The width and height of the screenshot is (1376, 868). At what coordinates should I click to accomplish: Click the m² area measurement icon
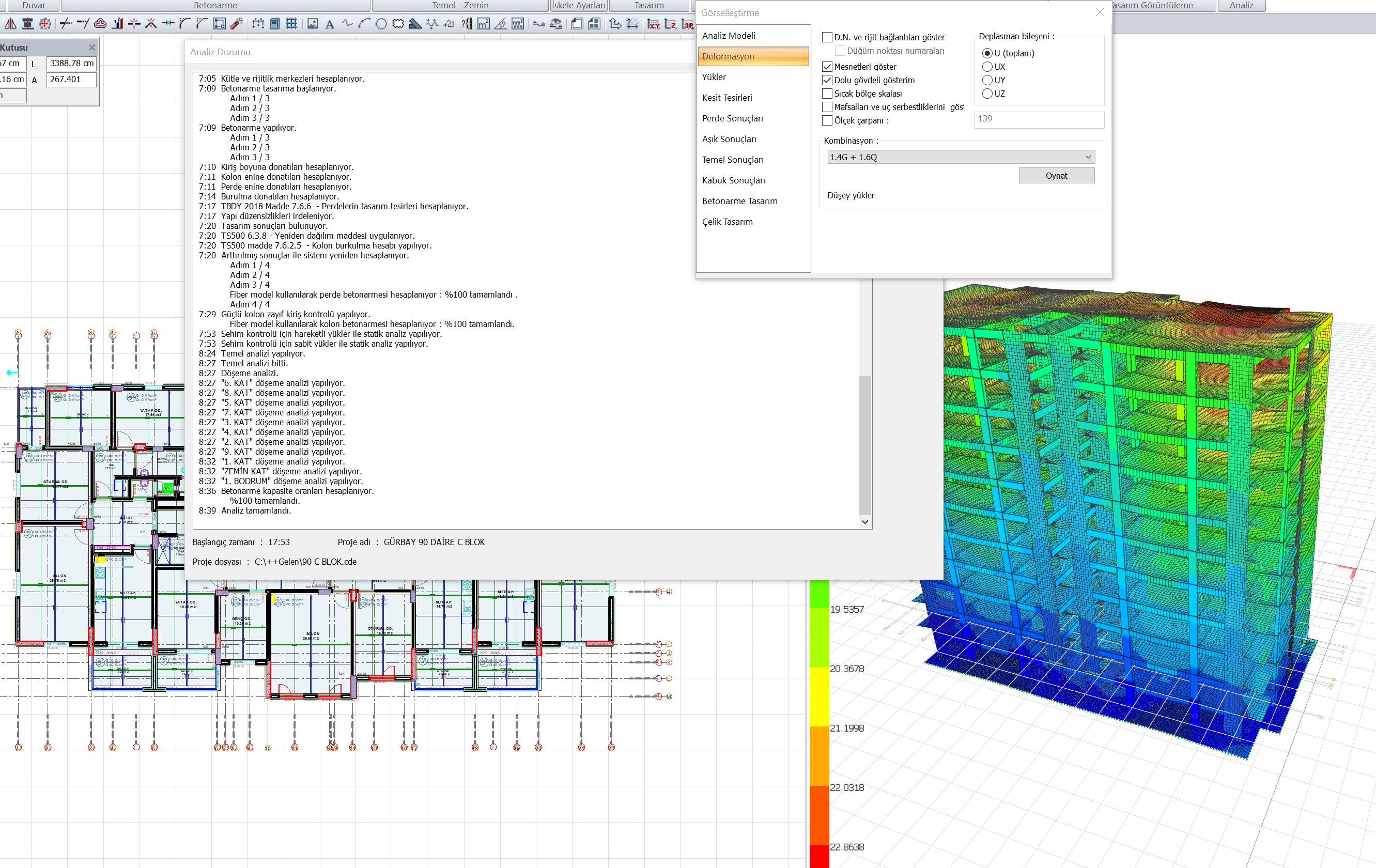(484, 24)
